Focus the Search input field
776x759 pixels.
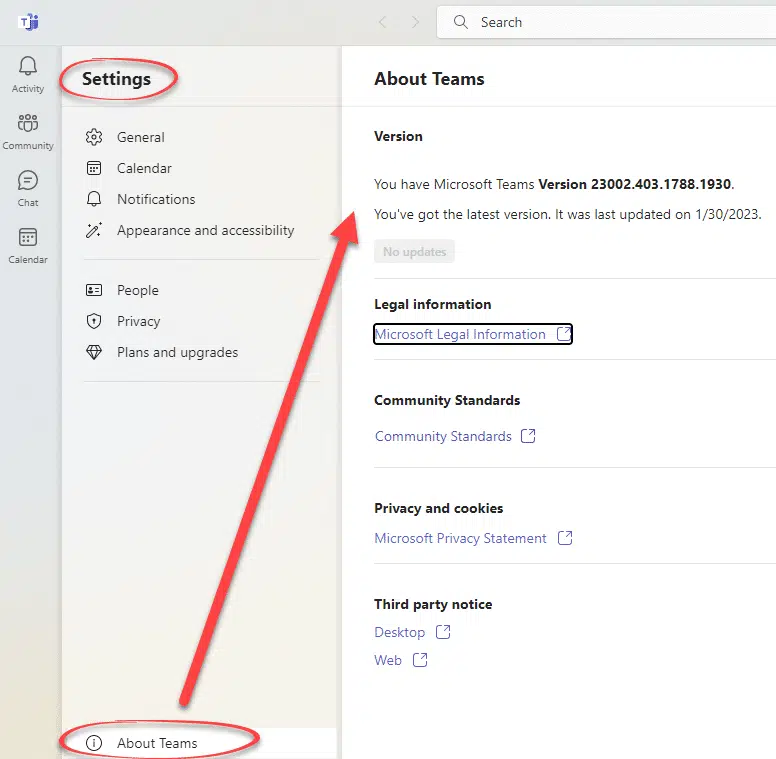click(x=606, y=22)
